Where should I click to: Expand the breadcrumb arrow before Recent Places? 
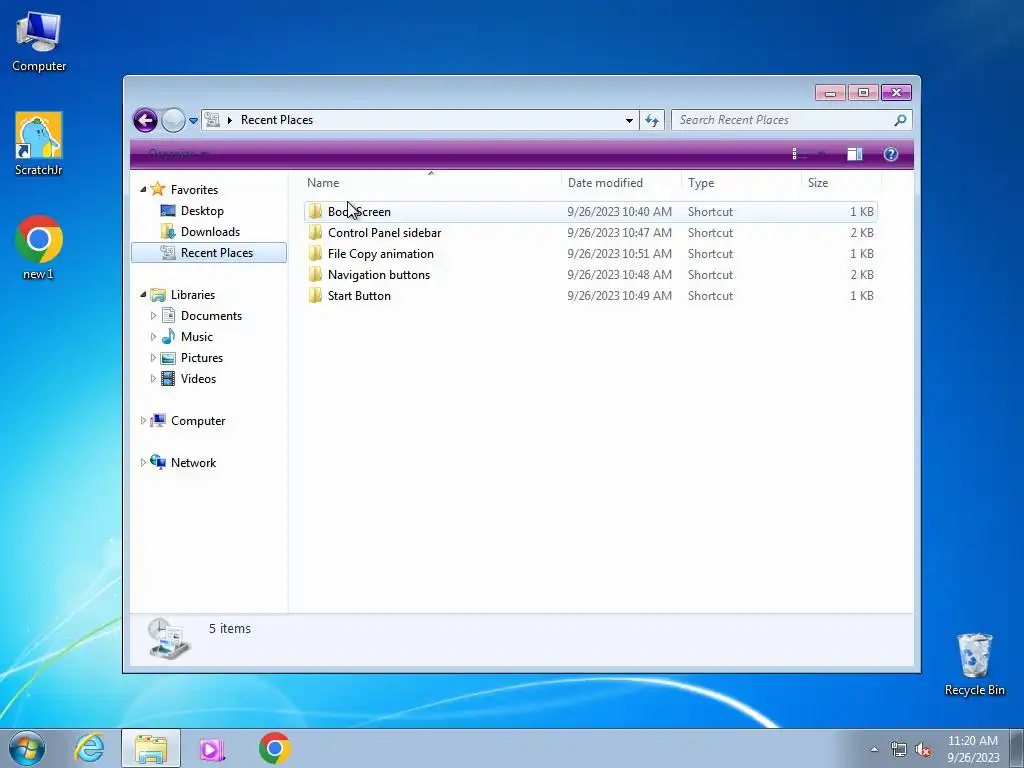[230, 120]
